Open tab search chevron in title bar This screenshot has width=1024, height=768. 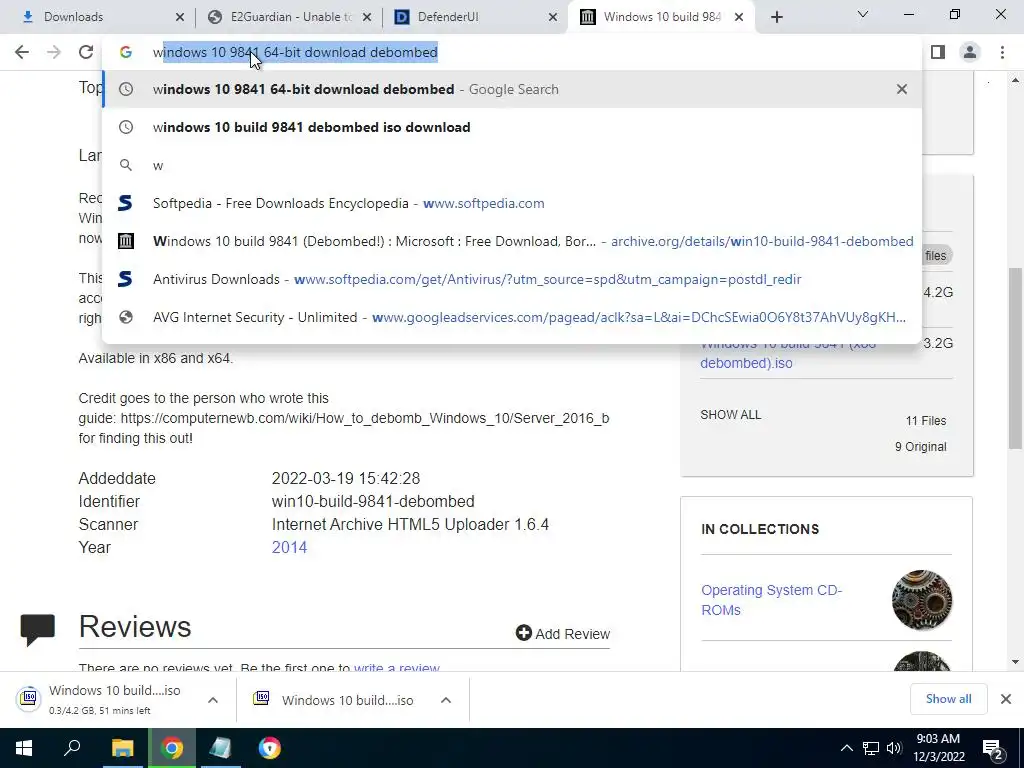click(x=863, y=14)
